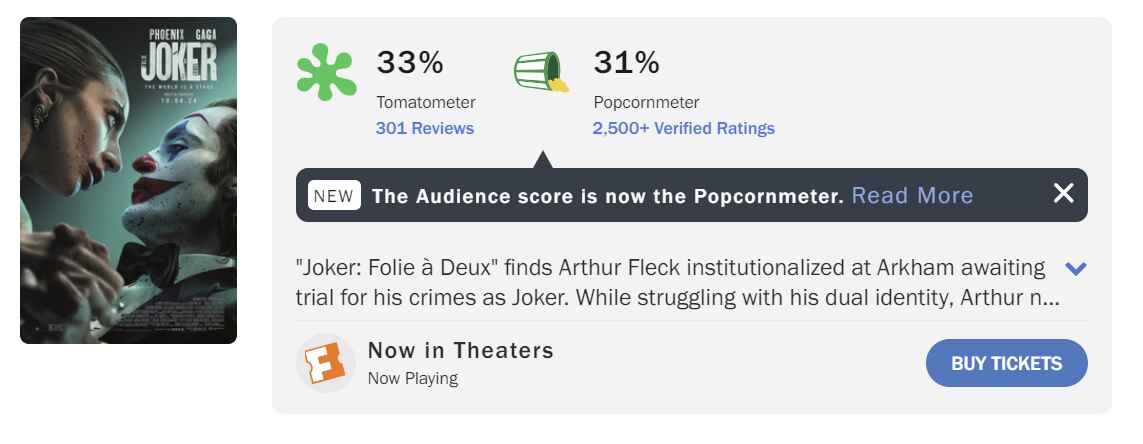Select the Popcornmeter label text
Viewport: 1143px width, 444px height.
point(646,102)
